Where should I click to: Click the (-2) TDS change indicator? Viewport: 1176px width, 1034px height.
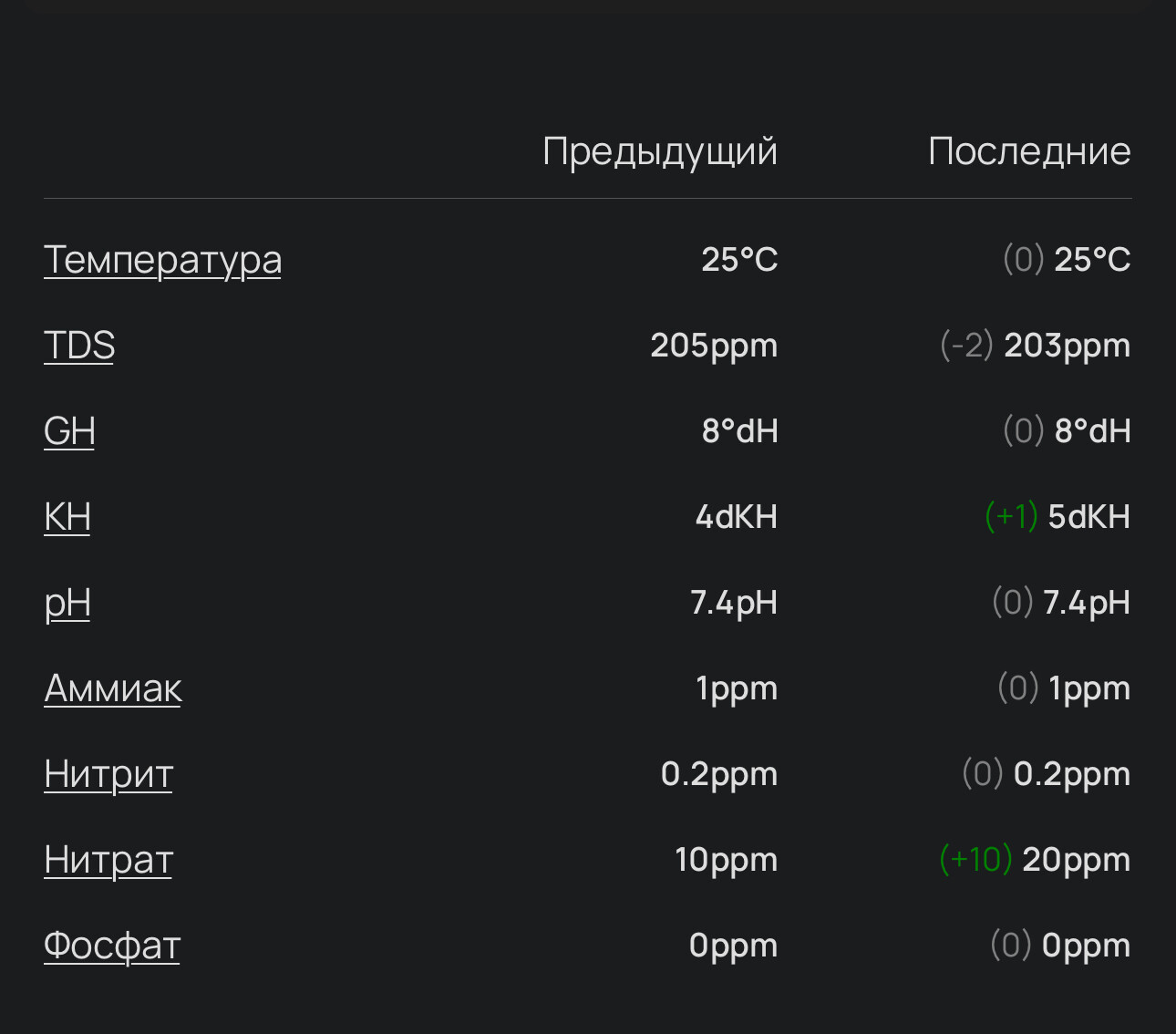966,346
